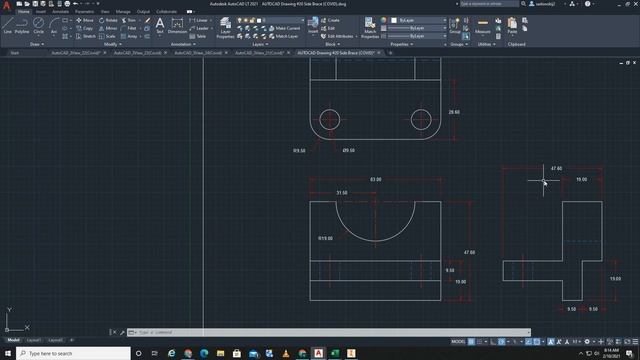Insert a Table from Annotation panel
The width and height of the screenshot is (640, 360).
[x=198, y=36]
